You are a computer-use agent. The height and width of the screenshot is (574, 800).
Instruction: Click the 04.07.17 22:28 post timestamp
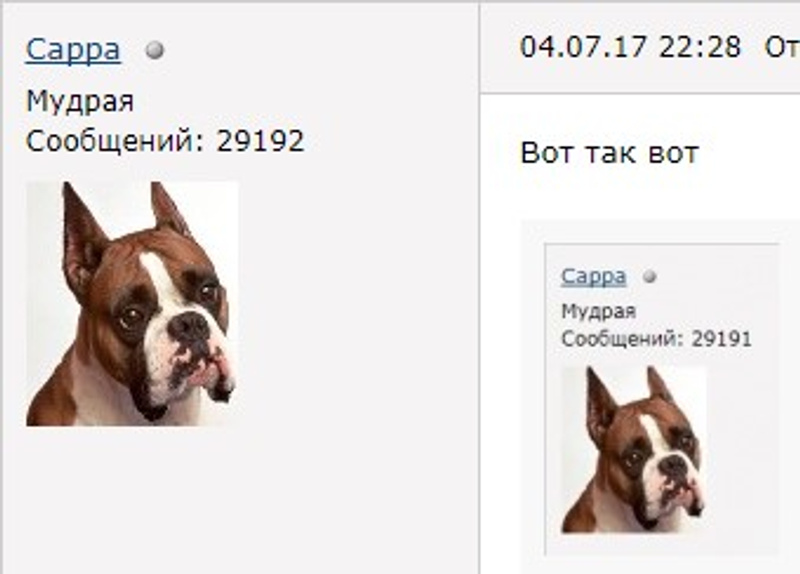coord(630,47)
